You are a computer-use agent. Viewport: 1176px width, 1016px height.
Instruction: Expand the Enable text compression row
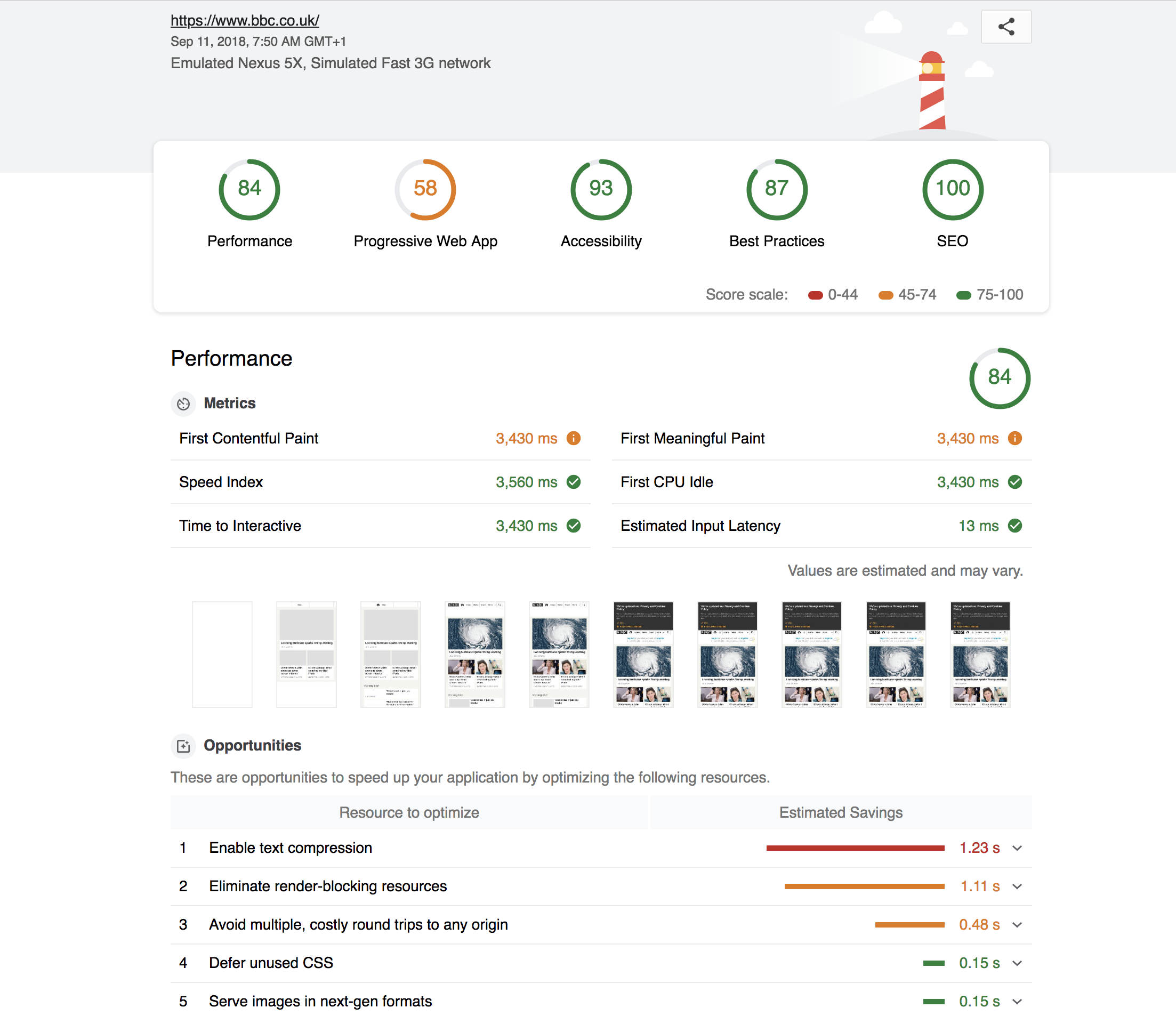[x=1017, y=848]
